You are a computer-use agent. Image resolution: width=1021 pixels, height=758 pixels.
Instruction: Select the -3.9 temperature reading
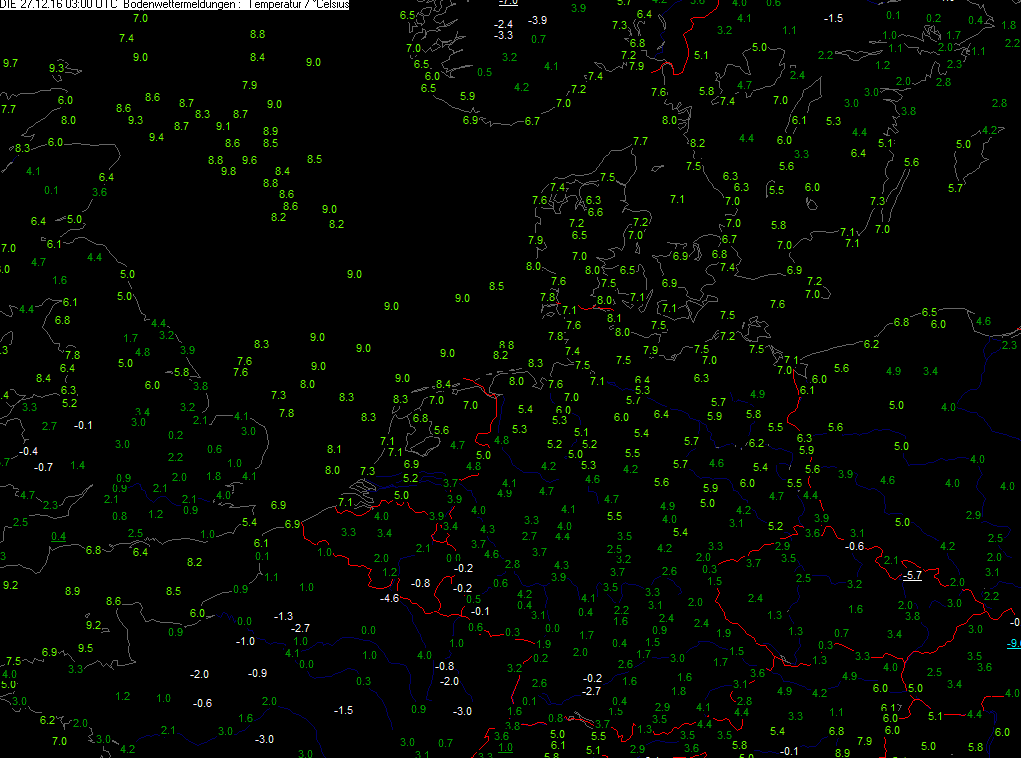(537, 21)
